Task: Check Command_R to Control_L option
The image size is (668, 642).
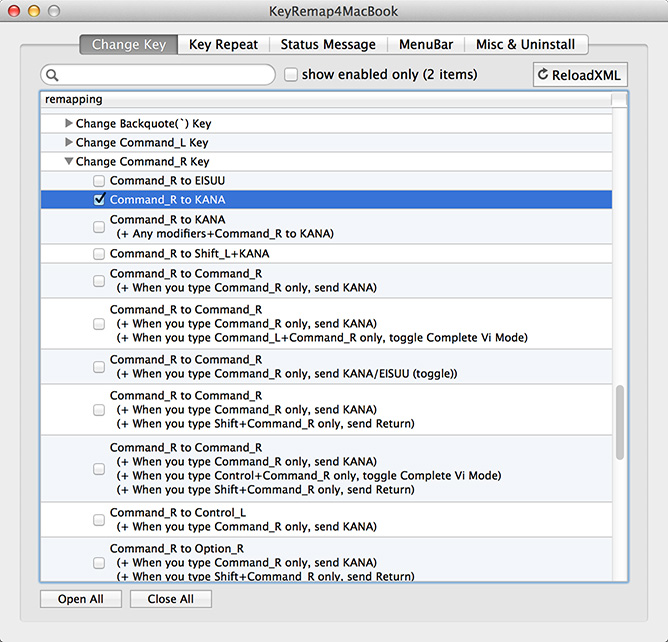Action: coord(99,520)
